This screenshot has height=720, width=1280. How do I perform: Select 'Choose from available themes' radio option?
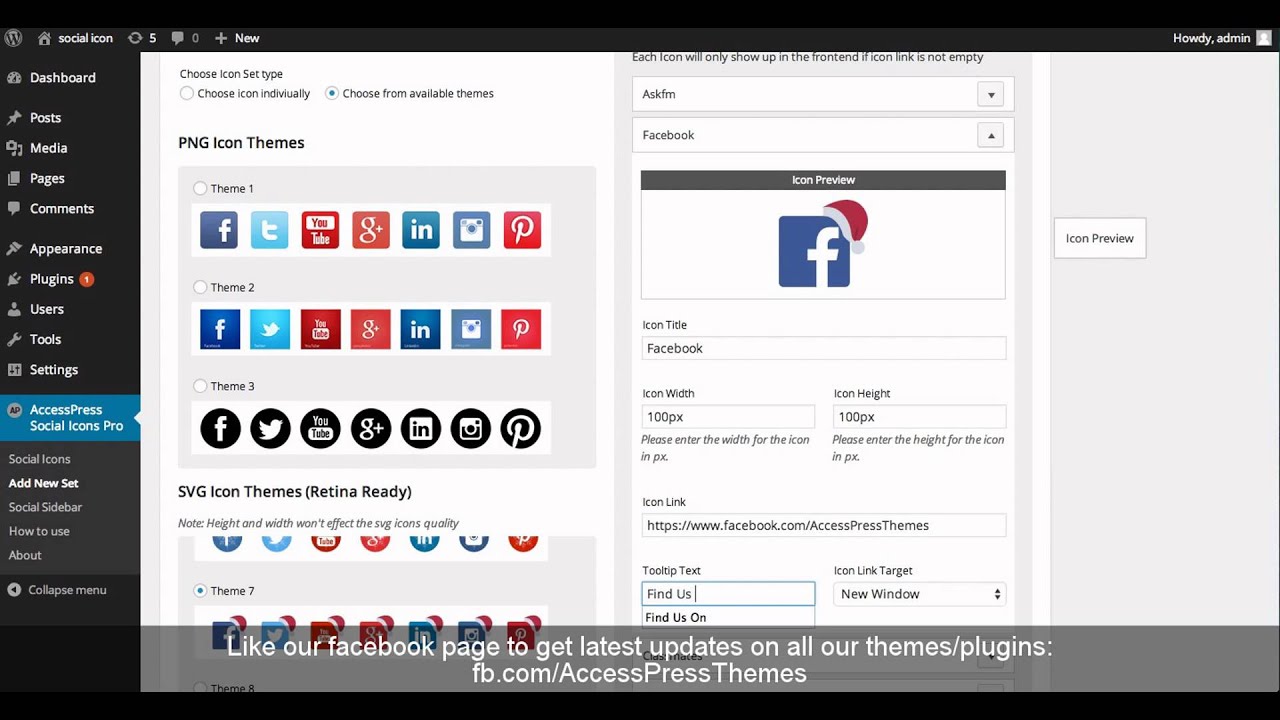332,93
